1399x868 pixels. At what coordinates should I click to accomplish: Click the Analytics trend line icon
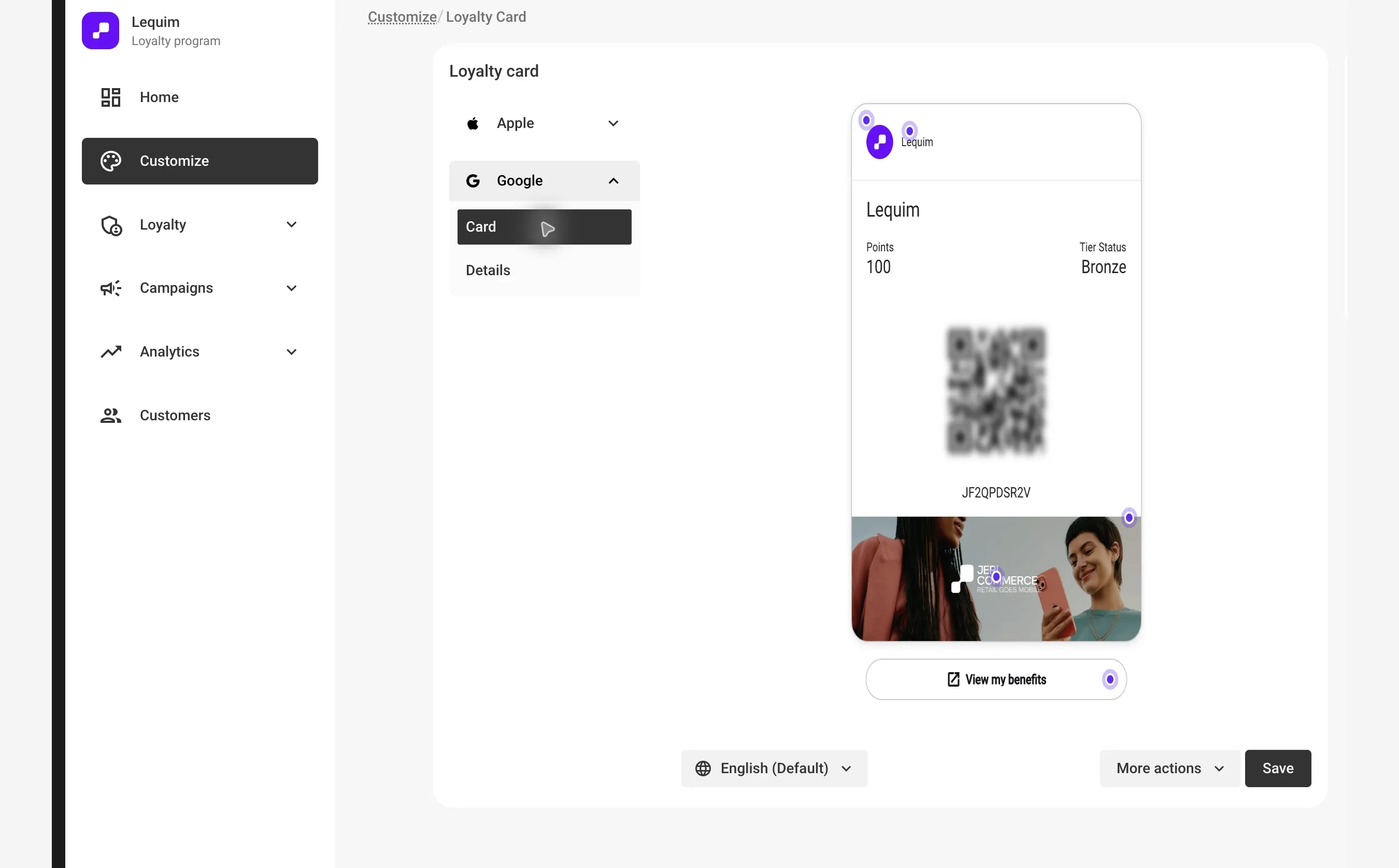[111, 351]
